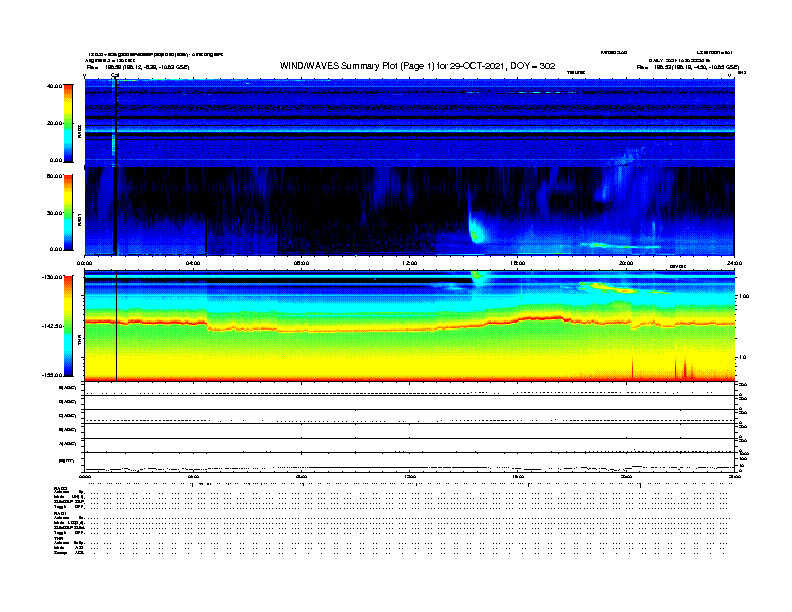
Task: Click the 40.00 label on RAD2 scale
Action: coord(54,86)
